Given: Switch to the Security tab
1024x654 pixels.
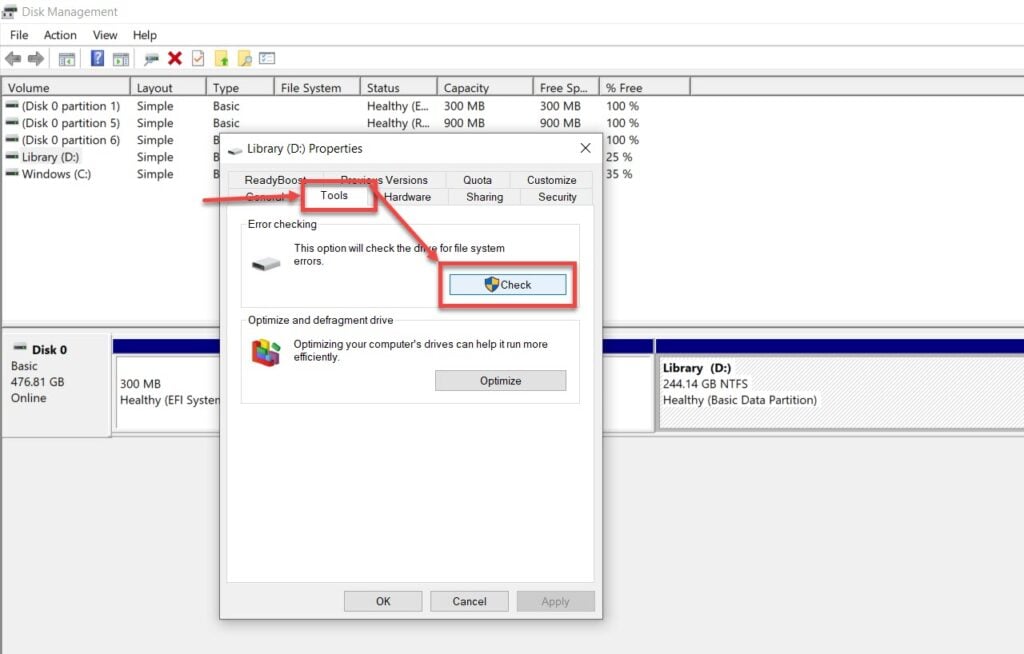Looking at the screenshot, I should pyautogui.click(x=557, y=197).
